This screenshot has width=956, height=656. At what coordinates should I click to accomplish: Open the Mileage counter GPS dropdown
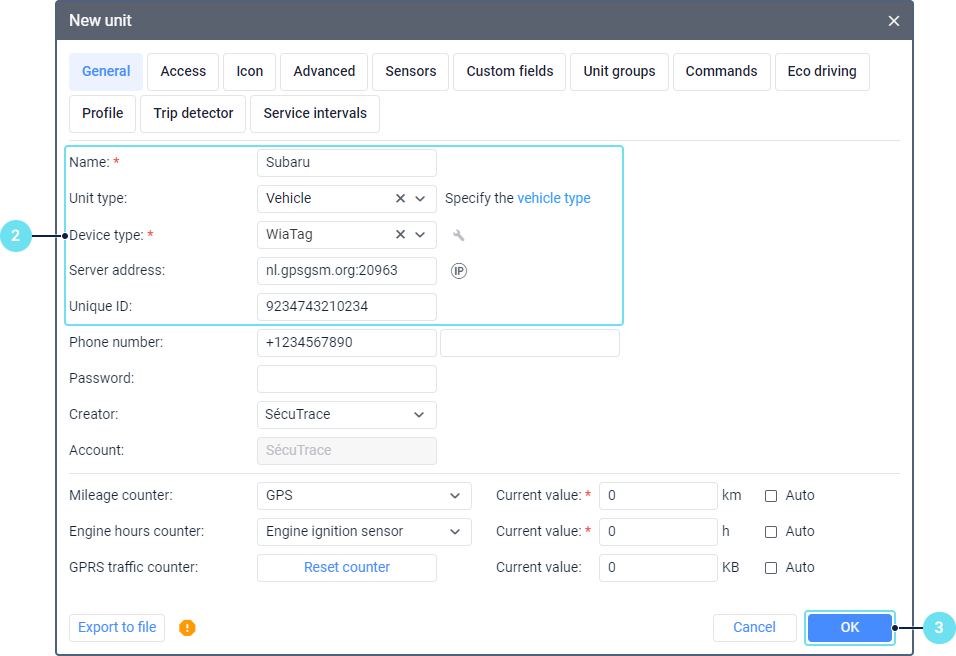click(454, 495)
